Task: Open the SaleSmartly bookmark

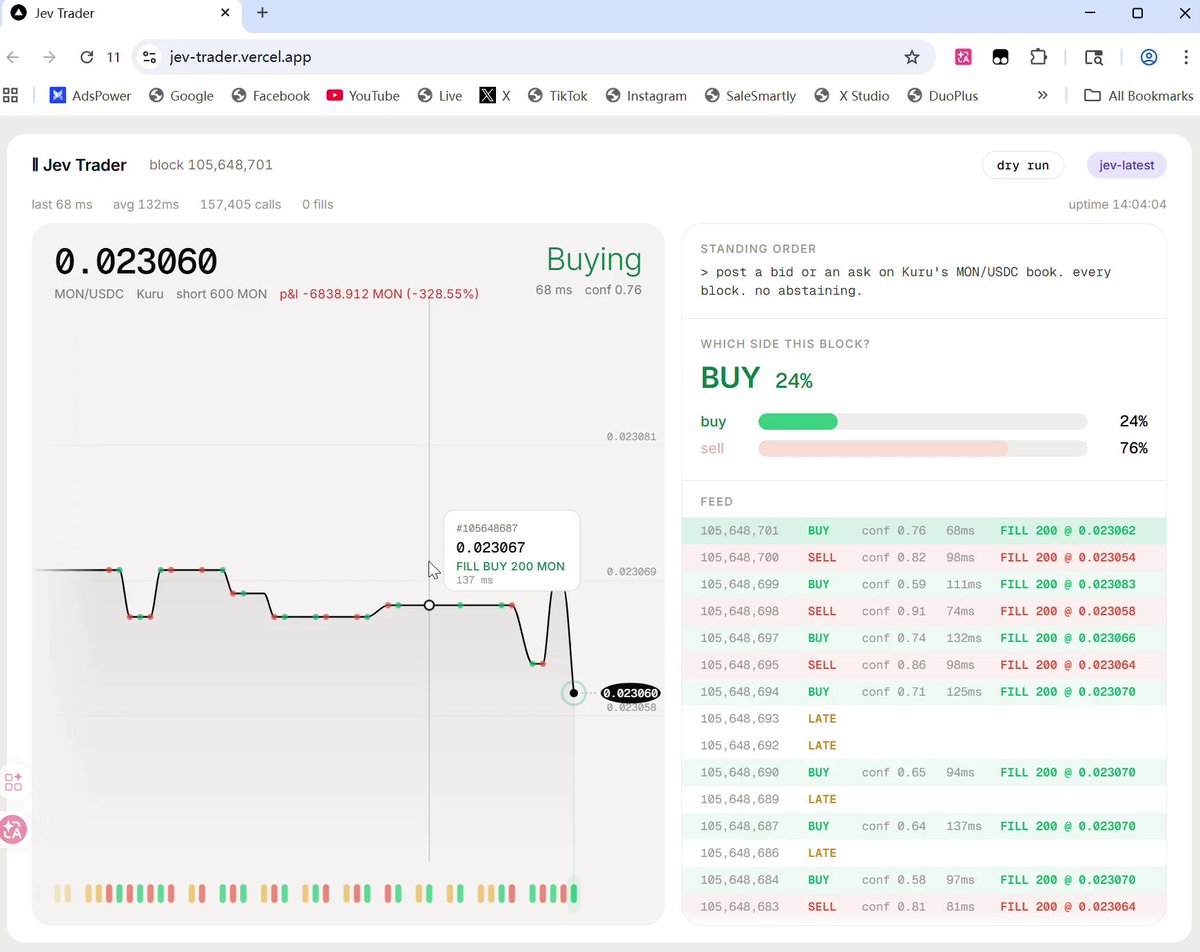Action: (750, 96)
